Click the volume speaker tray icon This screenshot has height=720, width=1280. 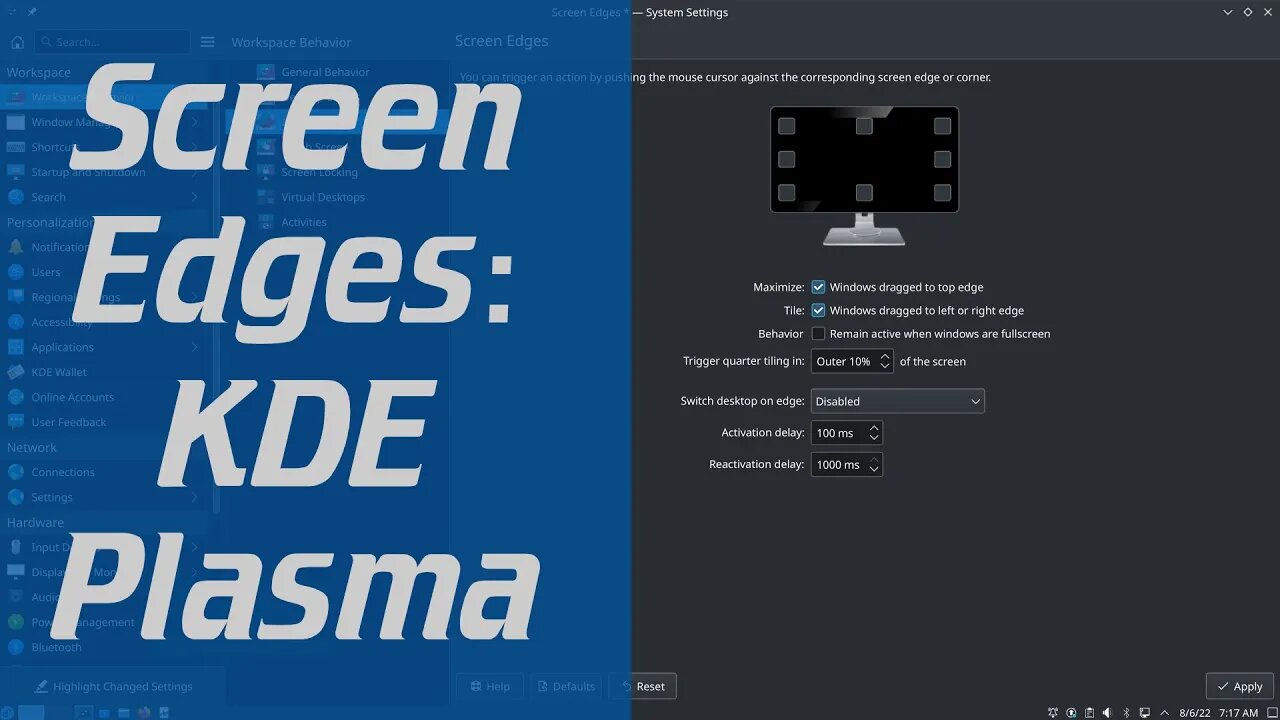pyautogui.click(x=1107, y=713)
